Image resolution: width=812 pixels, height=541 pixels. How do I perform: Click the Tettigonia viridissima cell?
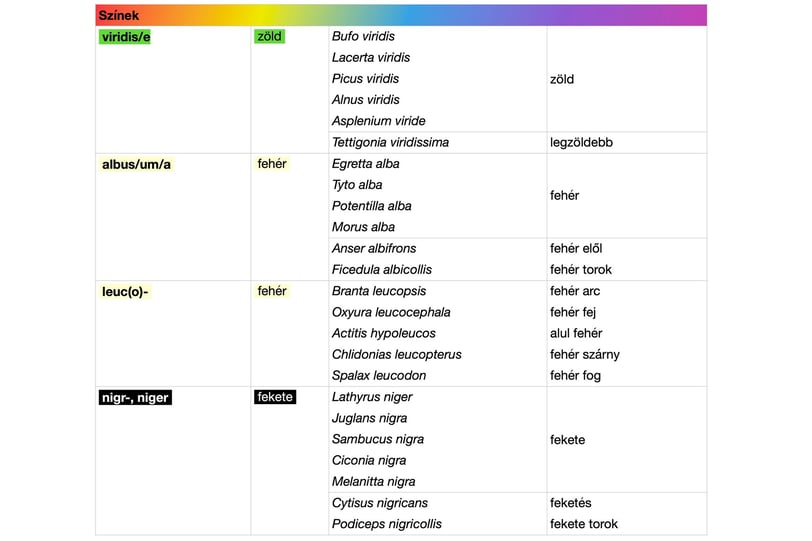(x=390, y=143)
